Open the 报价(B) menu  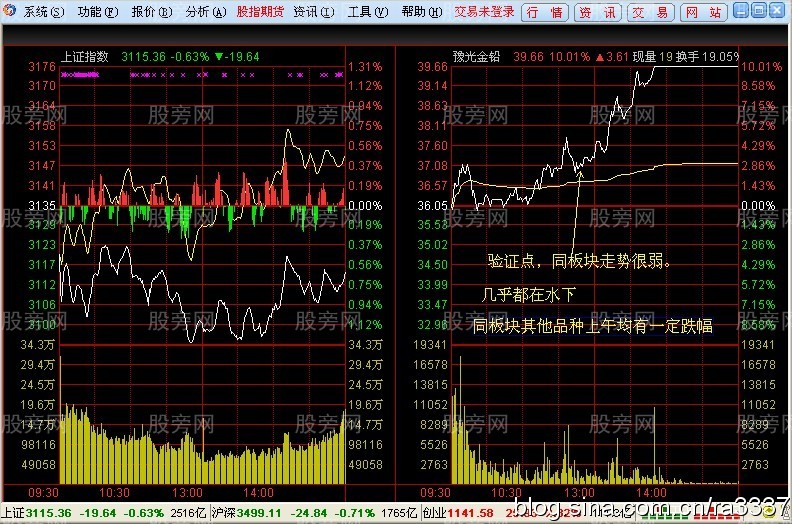[x=151, y=11]
